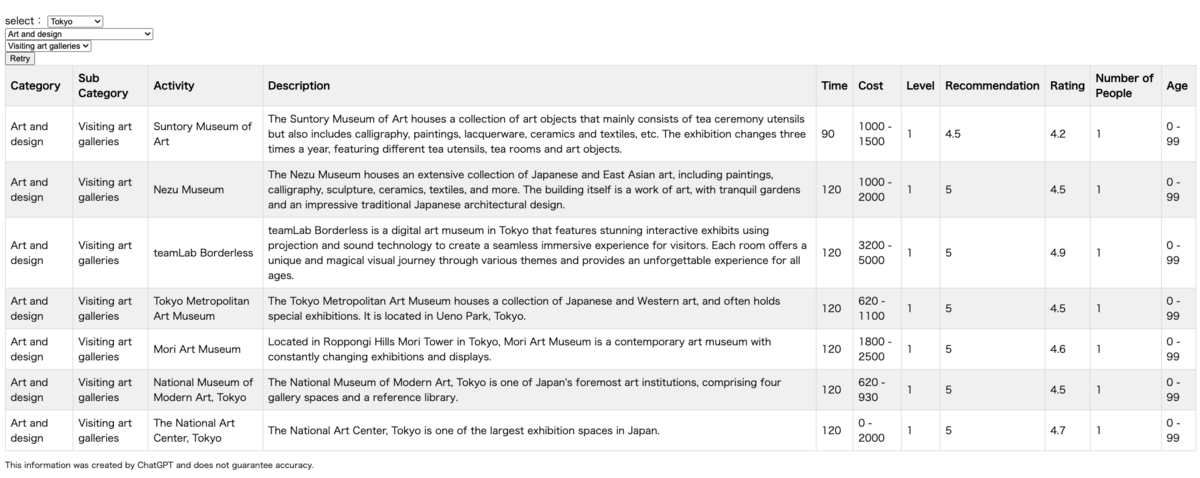Click National Museum of Modern Art cell
Image resolution: width=1200 pixels, height=478 pixels.
click(203, 389)
